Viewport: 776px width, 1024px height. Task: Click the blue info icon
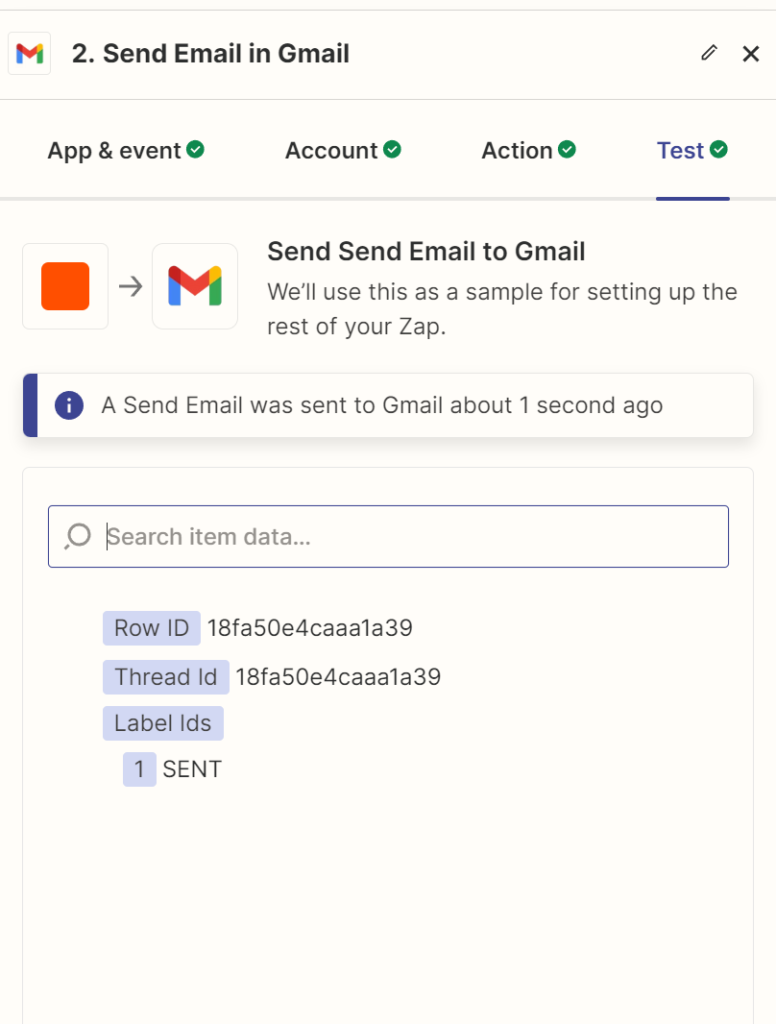tap(69, 405)
